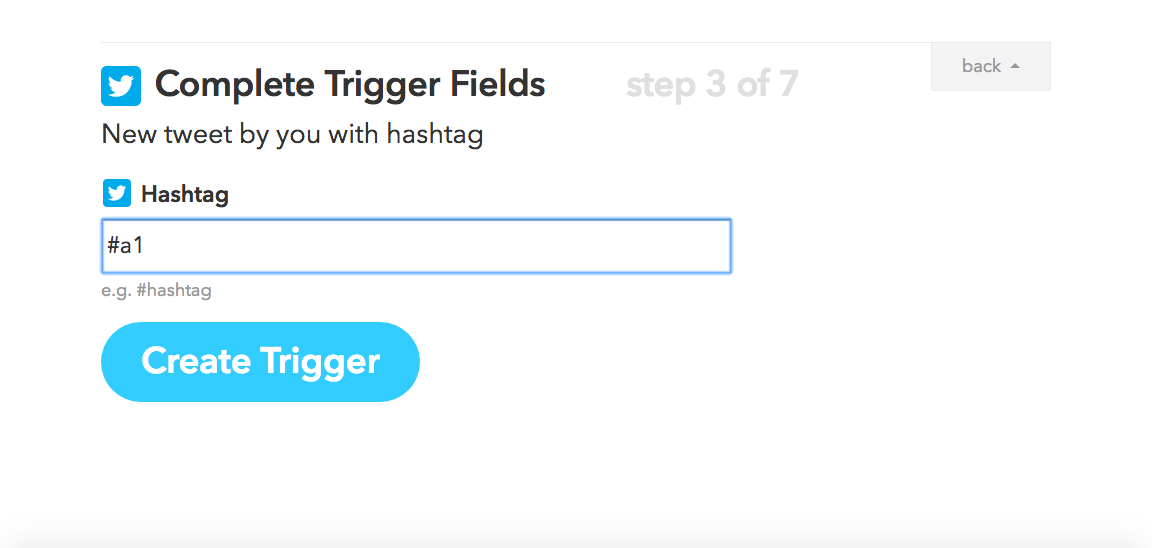Click the 'step 3 of 7' indicator
Screen dimensions: 1152x548
point(712,85)
